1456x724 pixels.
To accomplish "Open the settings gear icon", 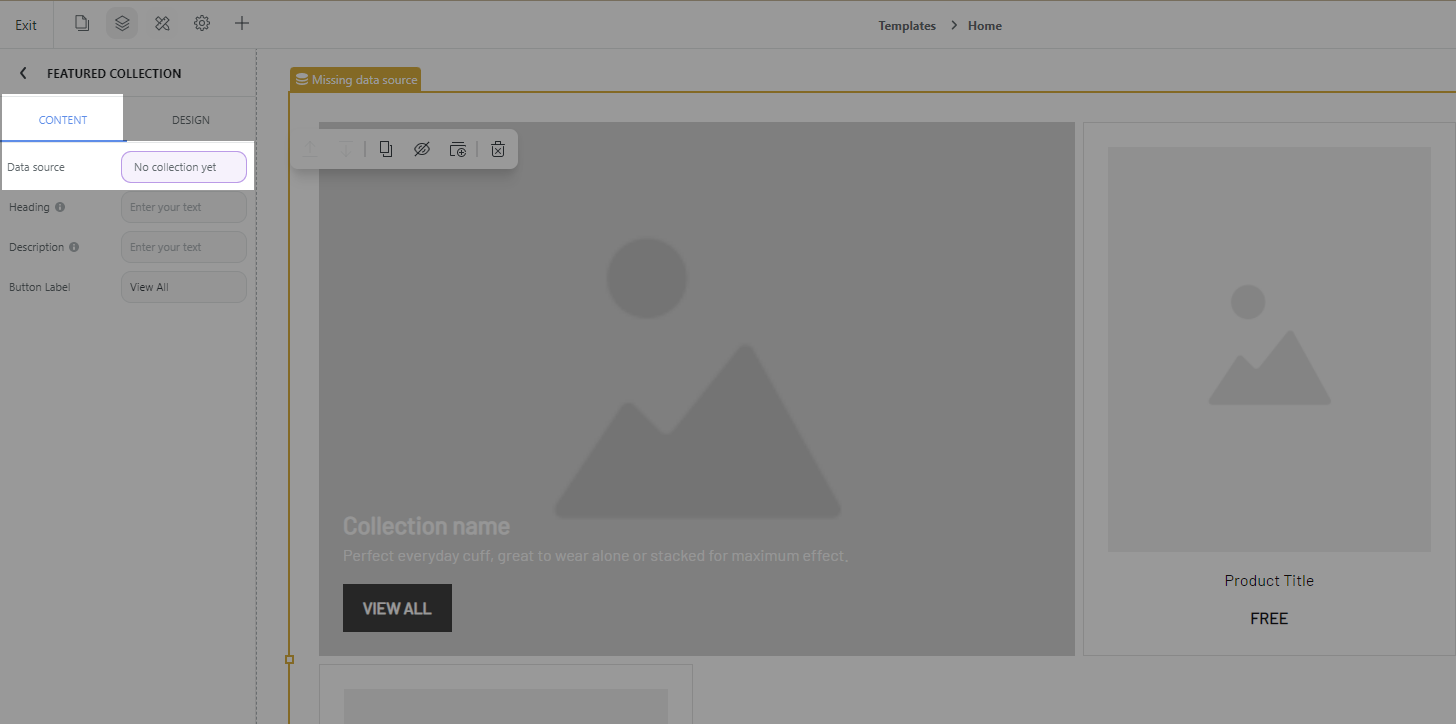I will pos(202,23).
